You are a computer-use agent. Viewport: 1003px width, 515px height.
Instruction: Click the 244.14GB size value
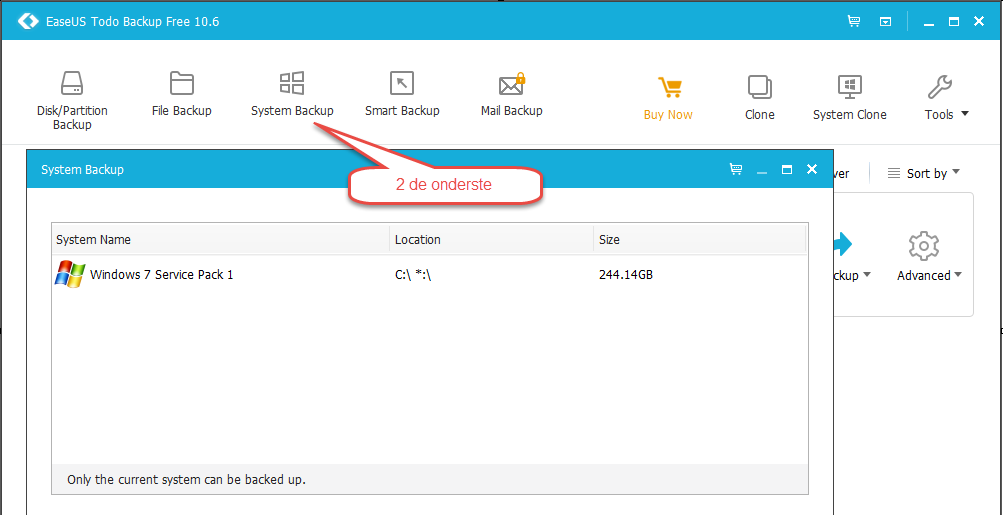626,275
